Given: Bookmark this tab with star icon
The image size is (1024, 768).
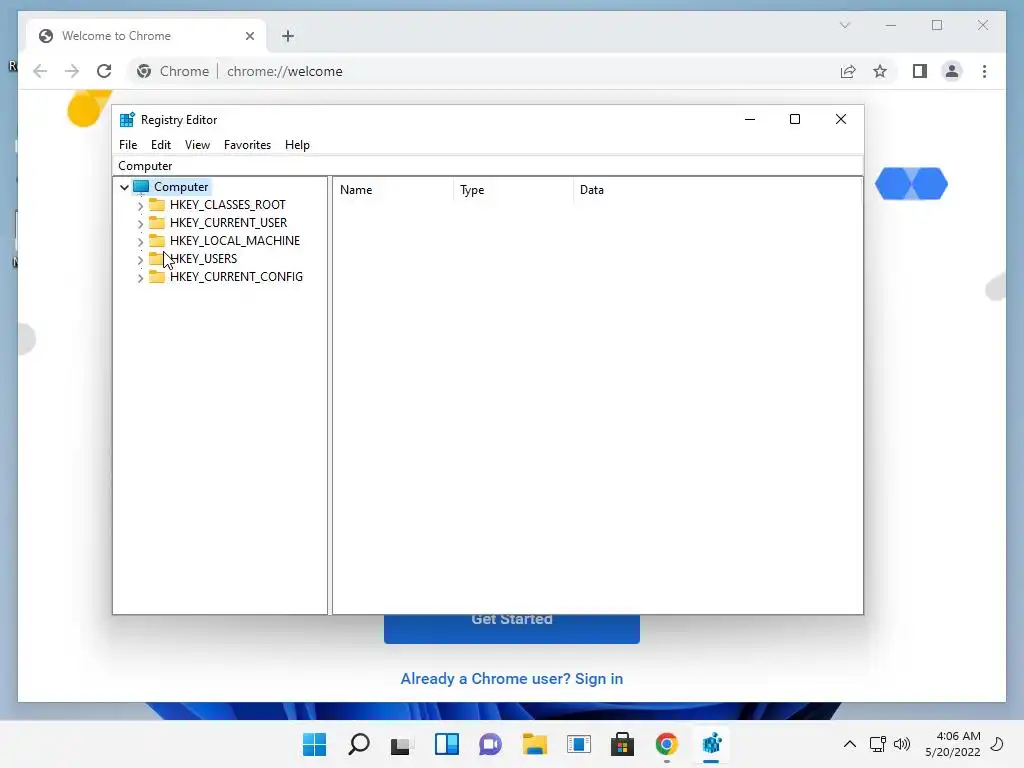Looking at the screenshot, I should click(x=880, y=71).
